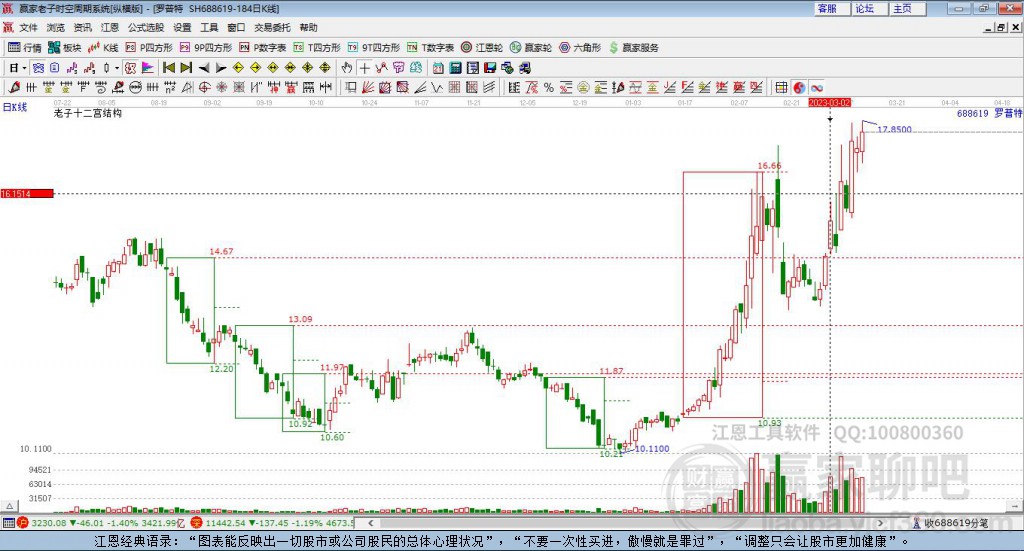Open the P四方形 tool

coord(149,48)
